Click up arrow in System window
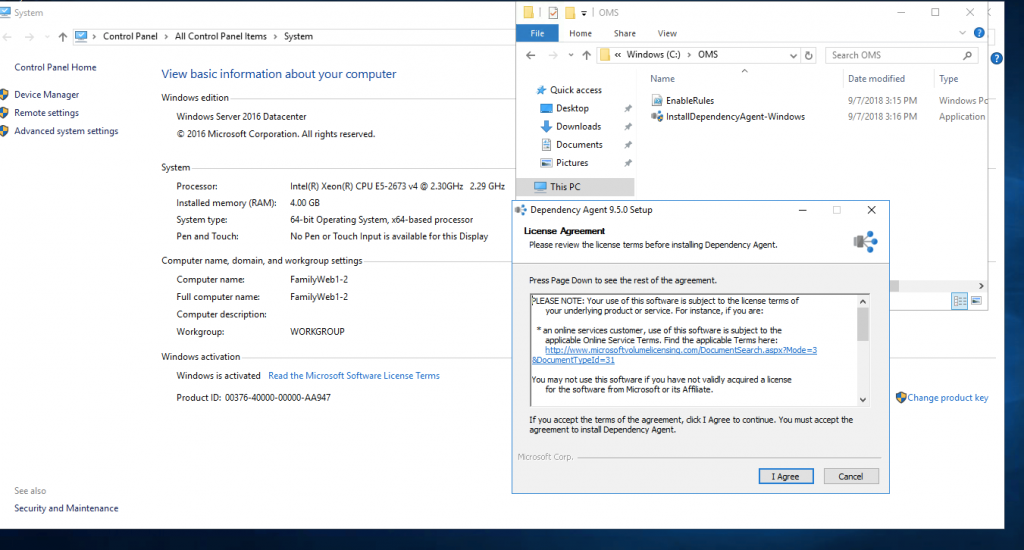This screenshot has width=1024, height=550. 63,37
